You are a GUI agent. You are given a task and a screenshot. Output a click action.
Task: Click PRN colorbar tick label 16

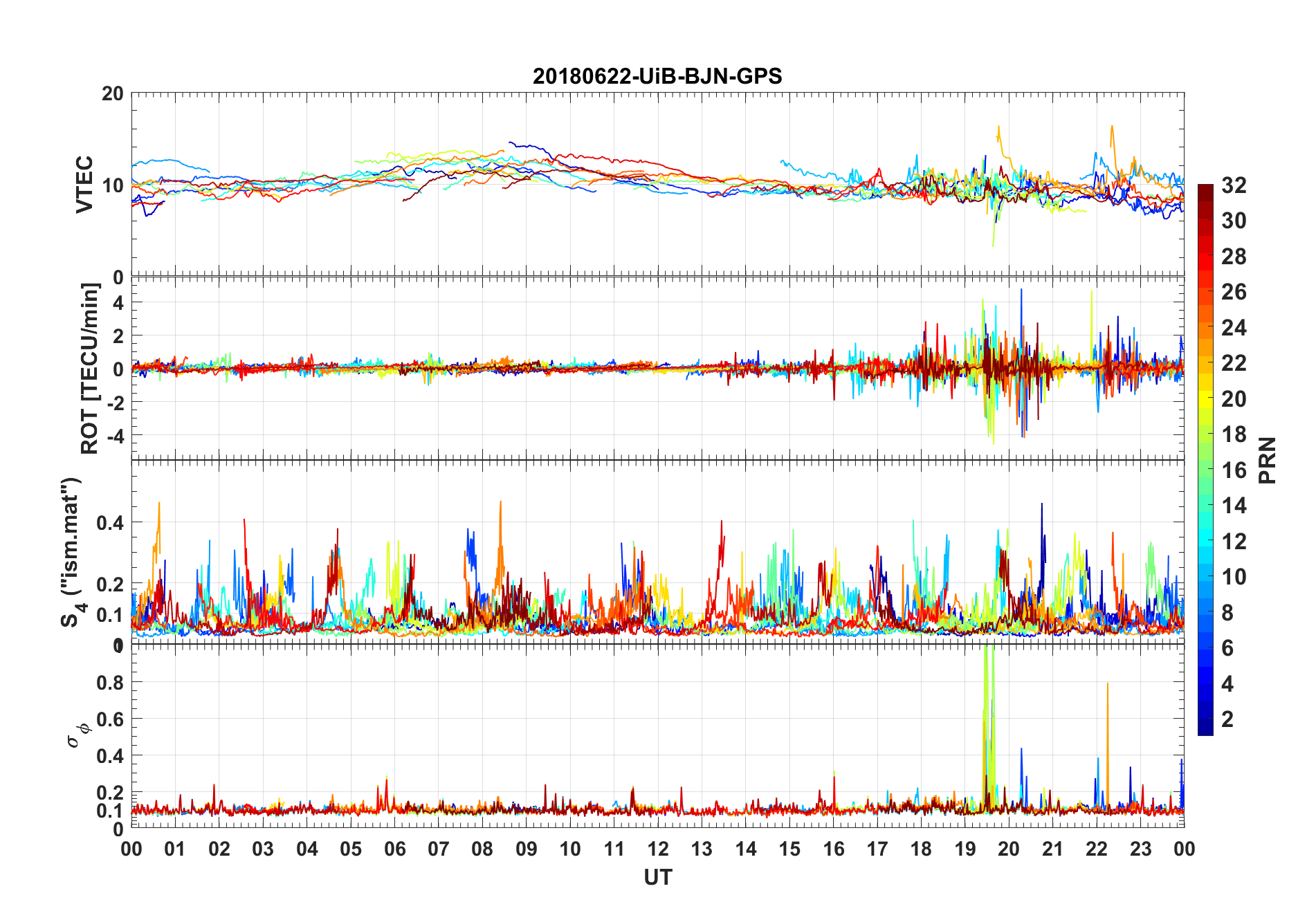click(1234, 470)
